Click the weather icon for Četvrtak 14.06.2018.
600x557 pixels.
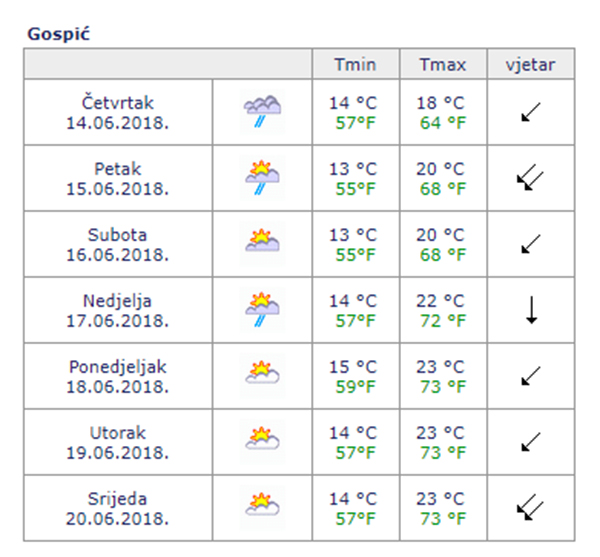[262, 112]
